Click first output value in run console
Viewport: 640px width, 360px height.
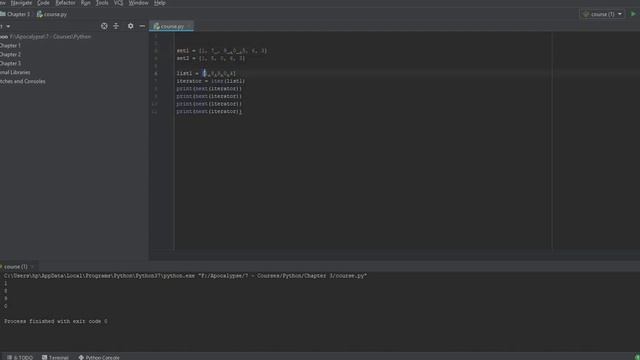pos(6,284)
